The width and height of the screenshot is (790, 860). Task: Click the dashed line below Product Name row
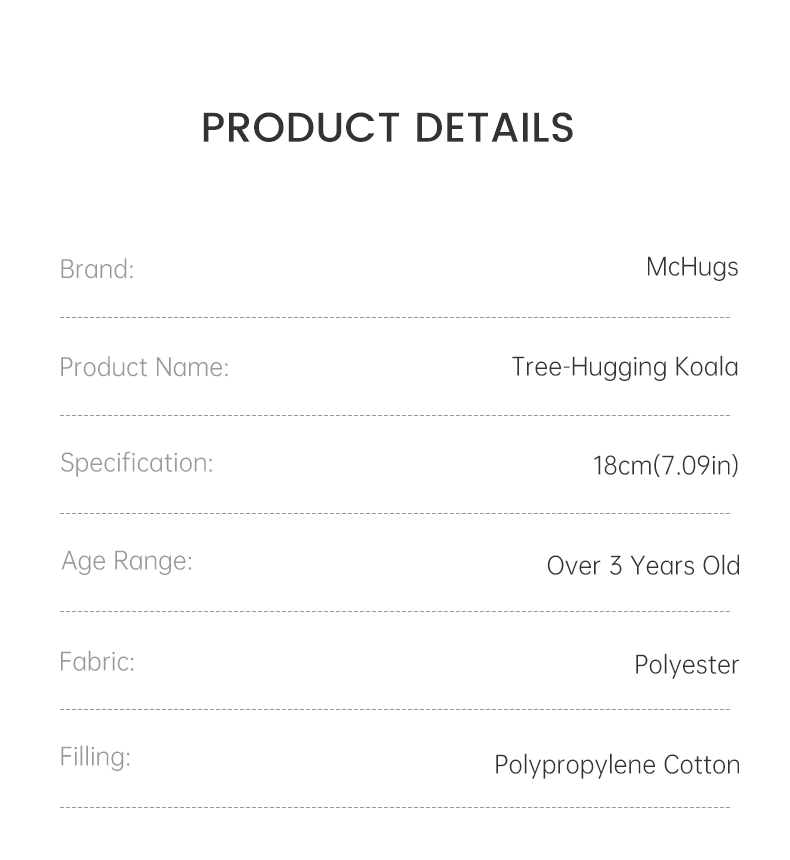point(395,415)
